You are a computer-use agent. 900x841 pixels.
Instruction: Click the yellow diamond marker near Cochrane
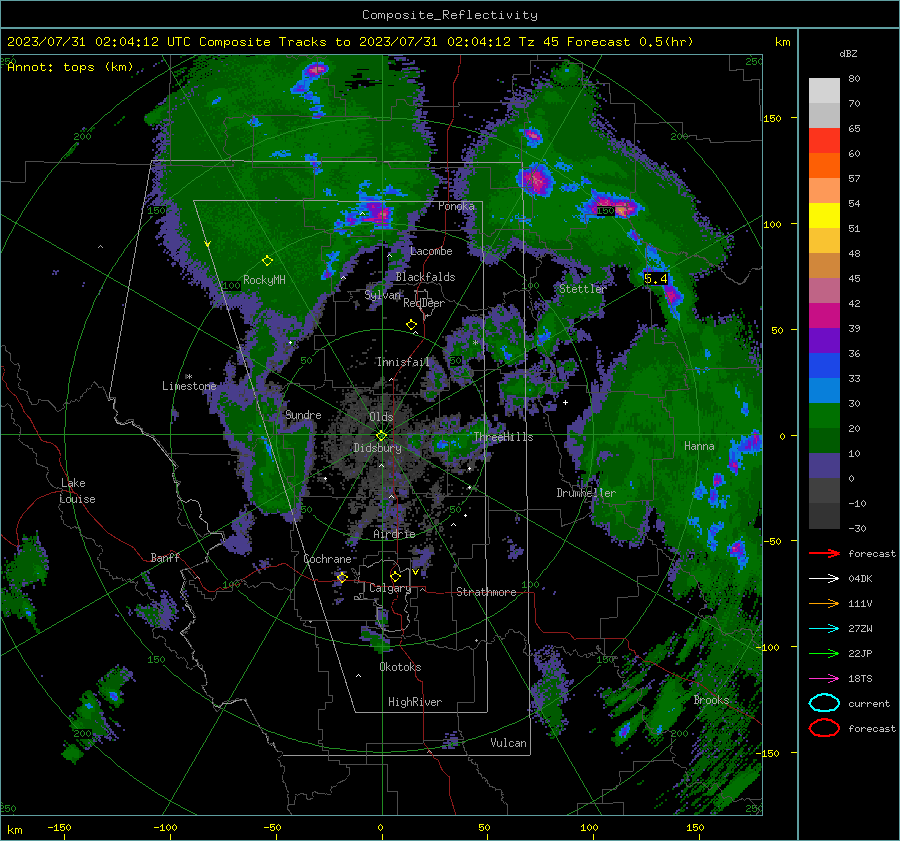tap(342, 577)
